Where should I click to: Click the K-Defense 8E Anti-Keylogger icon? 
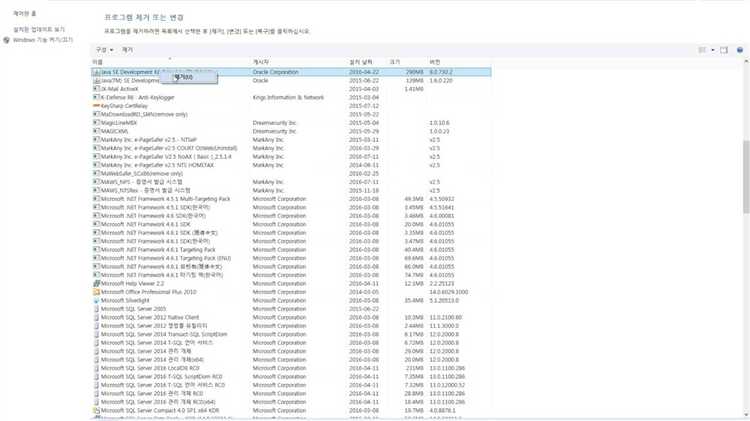pos(96,98)
